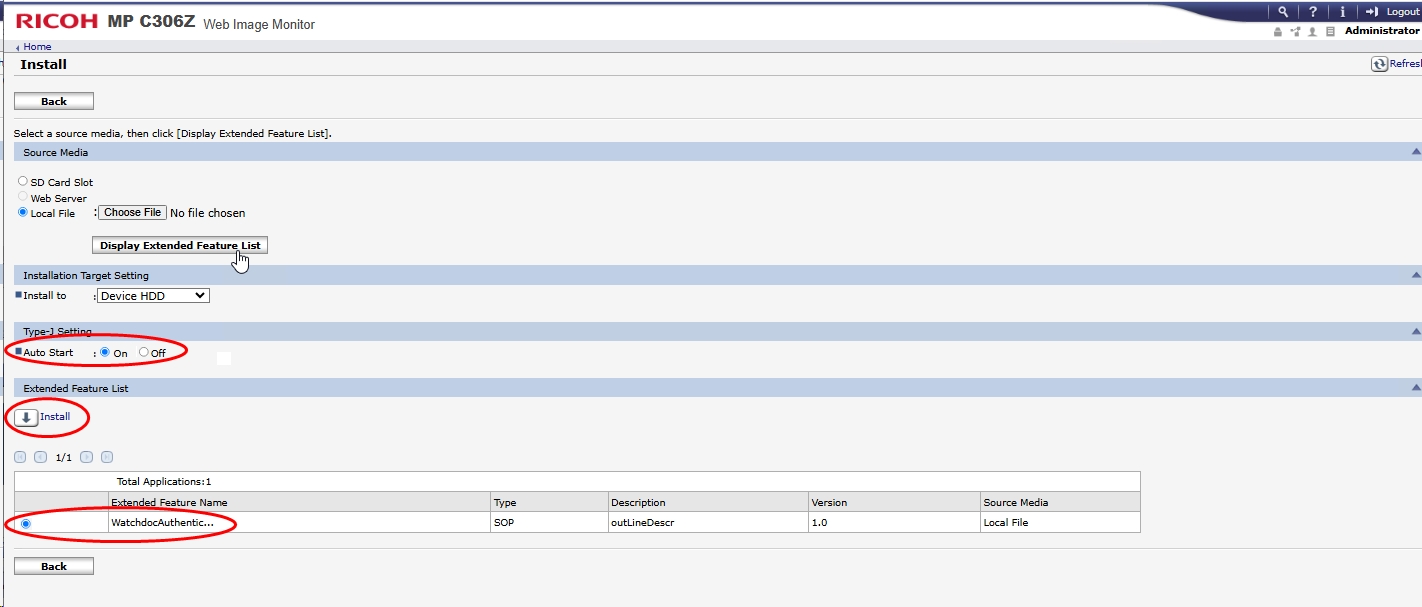Click the network status icon beside Administrator

click(x=1295, y=32)
